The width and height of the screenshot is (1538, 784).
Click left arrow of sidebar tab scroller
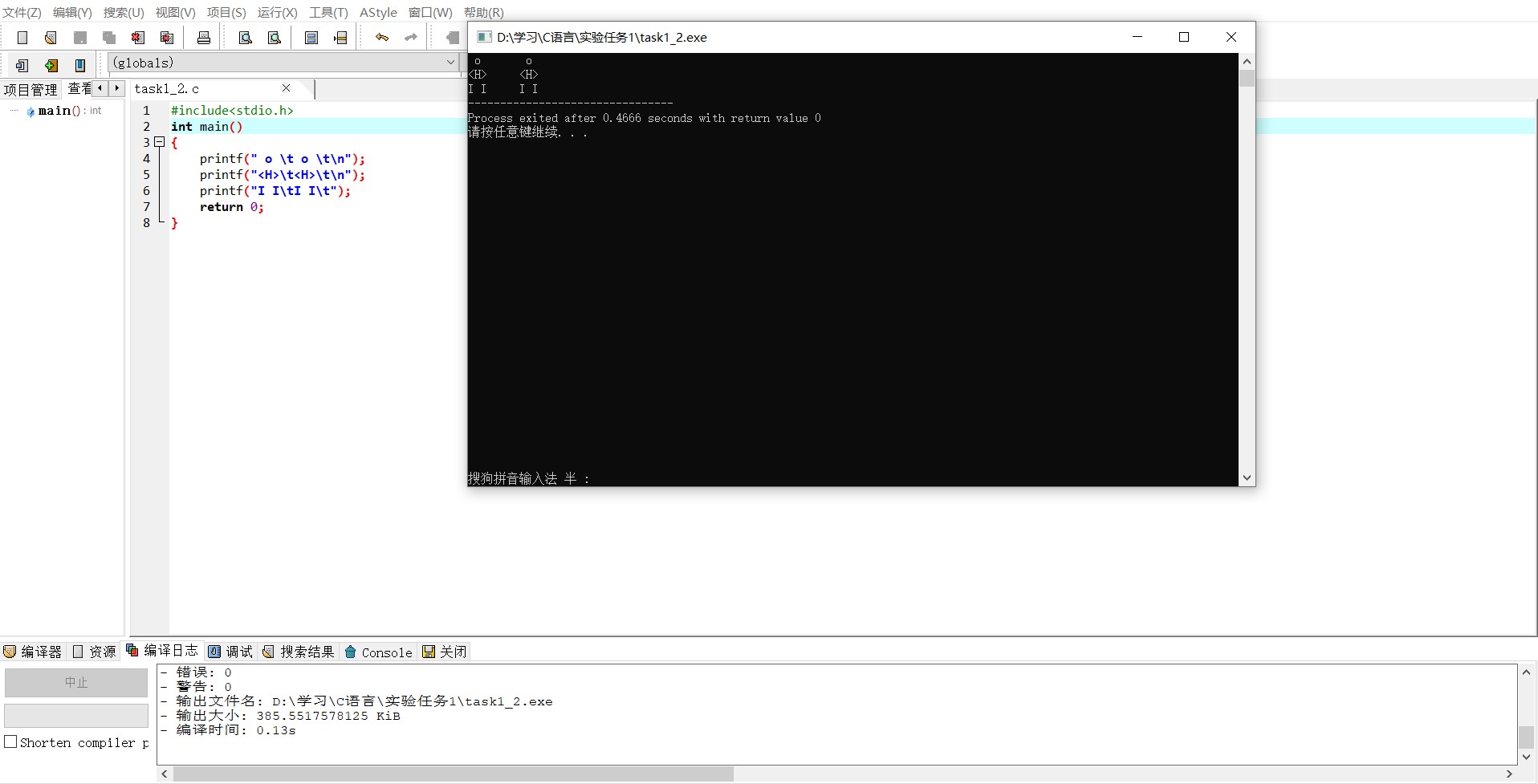pos(100,88)
